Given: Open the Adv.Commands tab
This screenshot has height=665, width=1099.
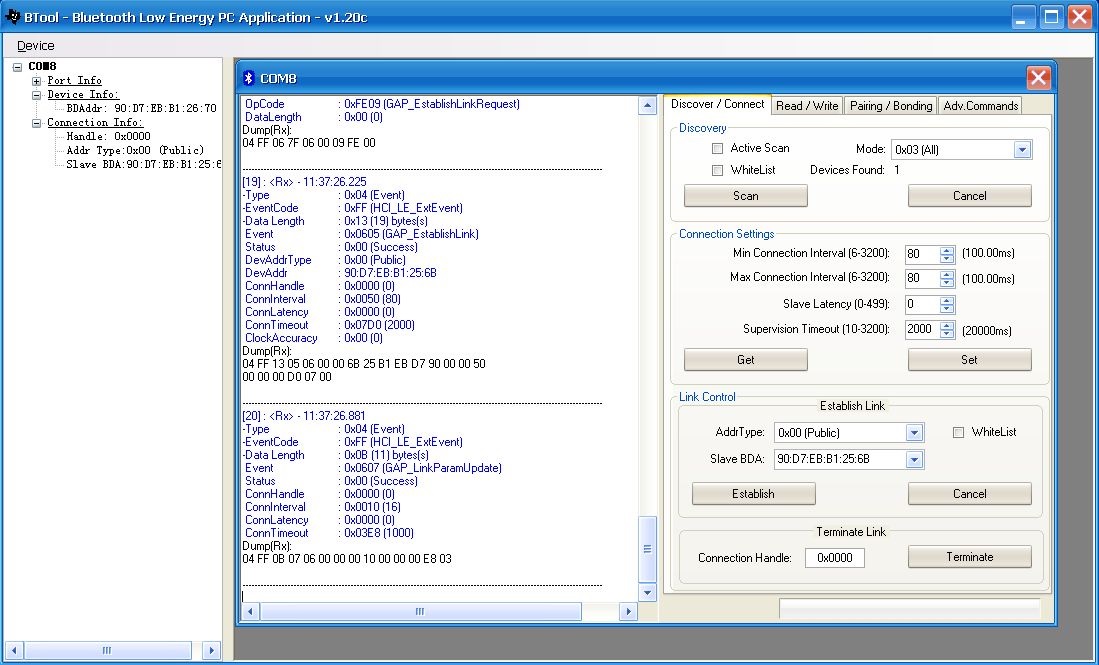Looking at the screenshot, I should (x=981, y=106).
